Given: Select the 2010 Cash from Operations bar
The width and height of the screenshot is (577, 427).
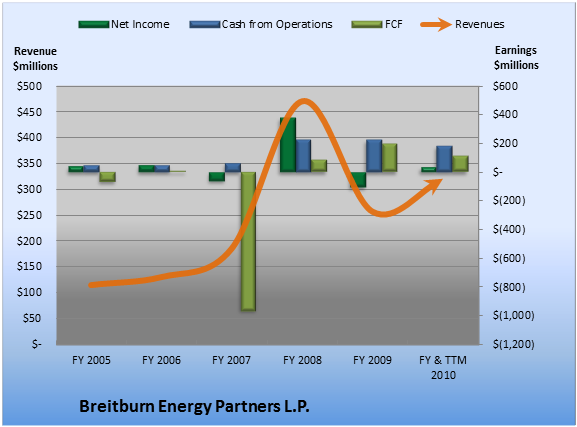Looking at the screenshot, I should coord(445,159).
